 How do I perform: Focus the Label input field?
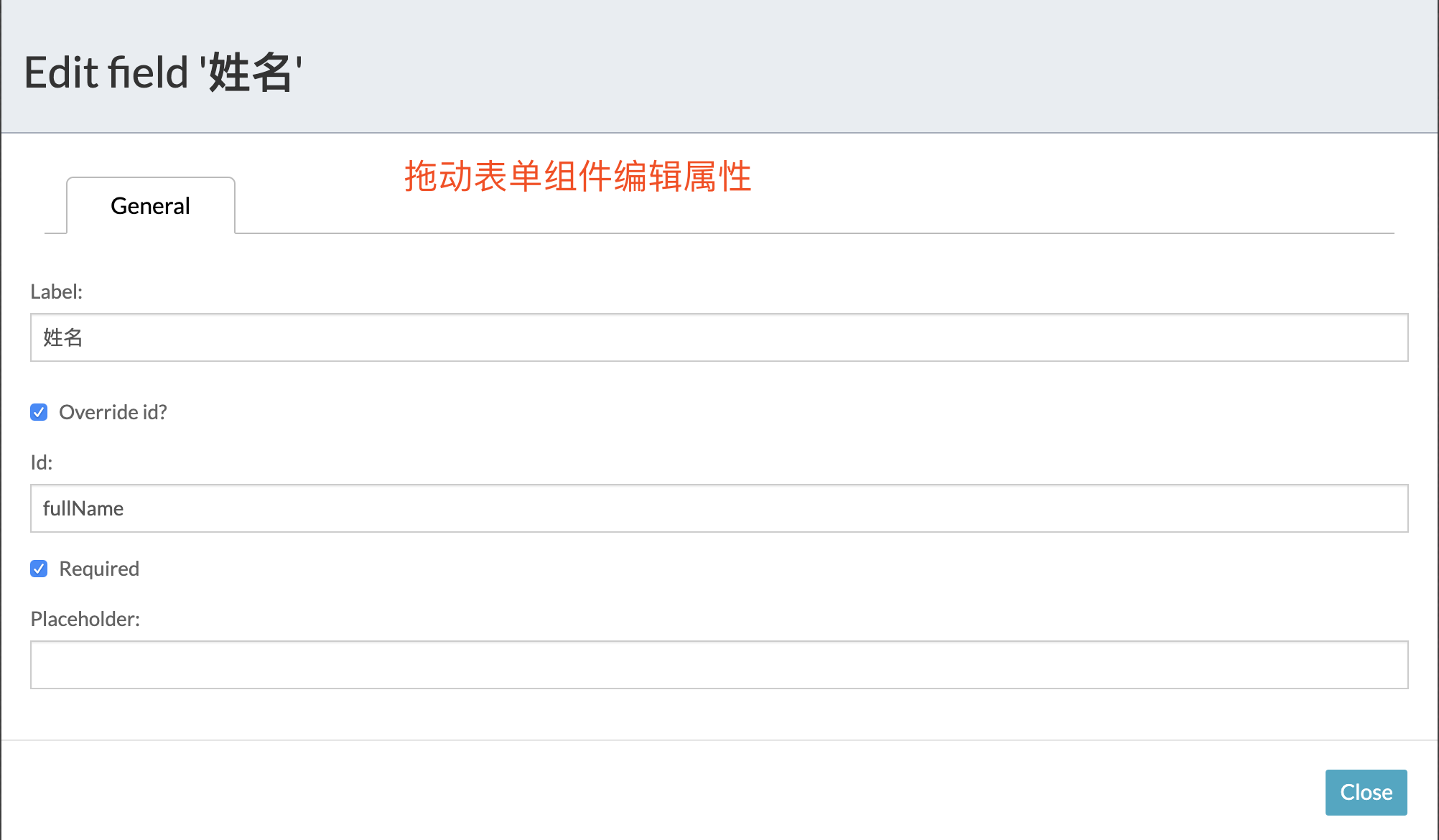[718, 337]
